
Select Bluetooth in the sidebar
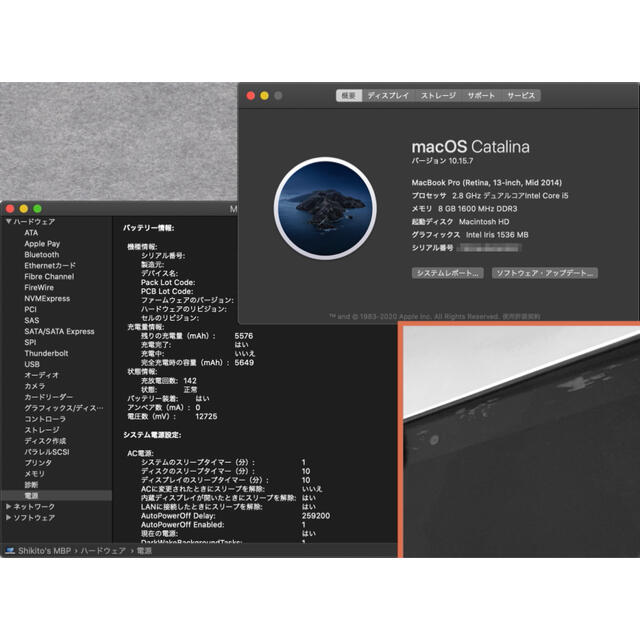[x=42, y=255]
